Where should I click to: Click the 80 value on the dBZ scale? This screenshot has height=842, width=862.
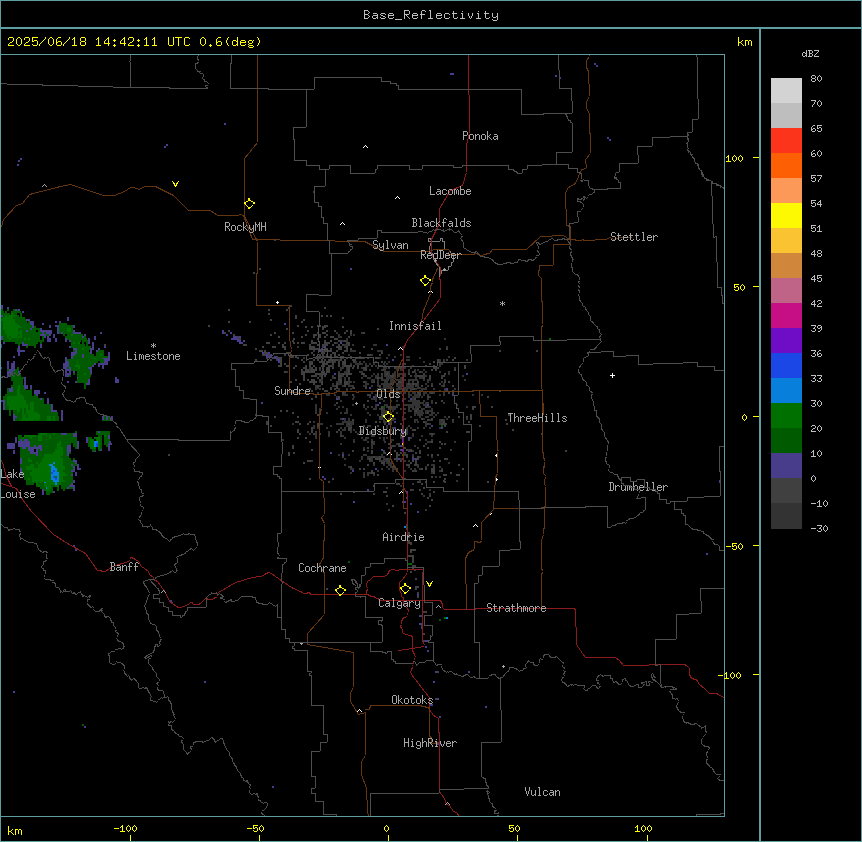click(x=816, y=79)
